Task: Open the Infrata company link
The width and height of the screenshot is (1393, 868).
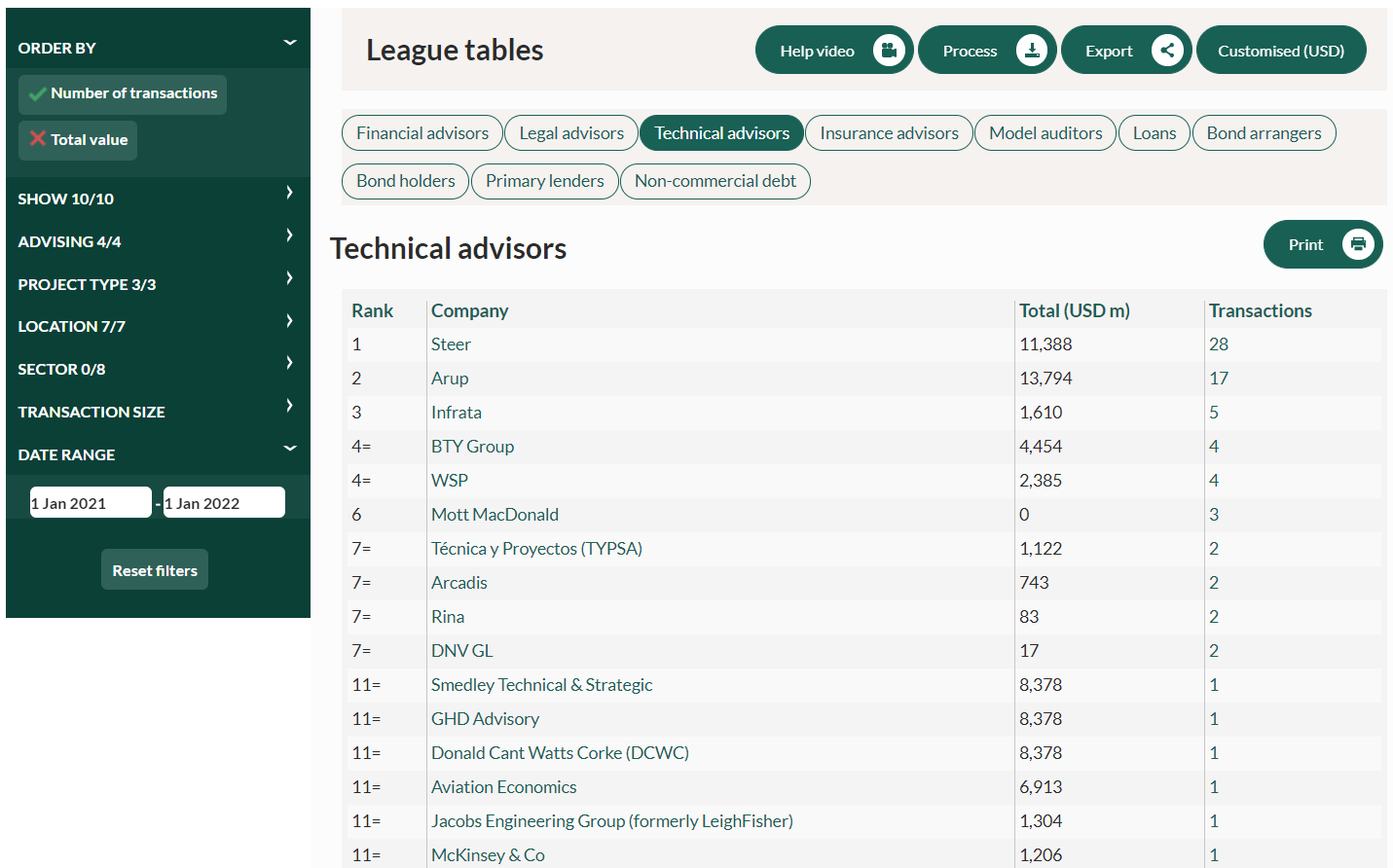Action: pos(457,413)
